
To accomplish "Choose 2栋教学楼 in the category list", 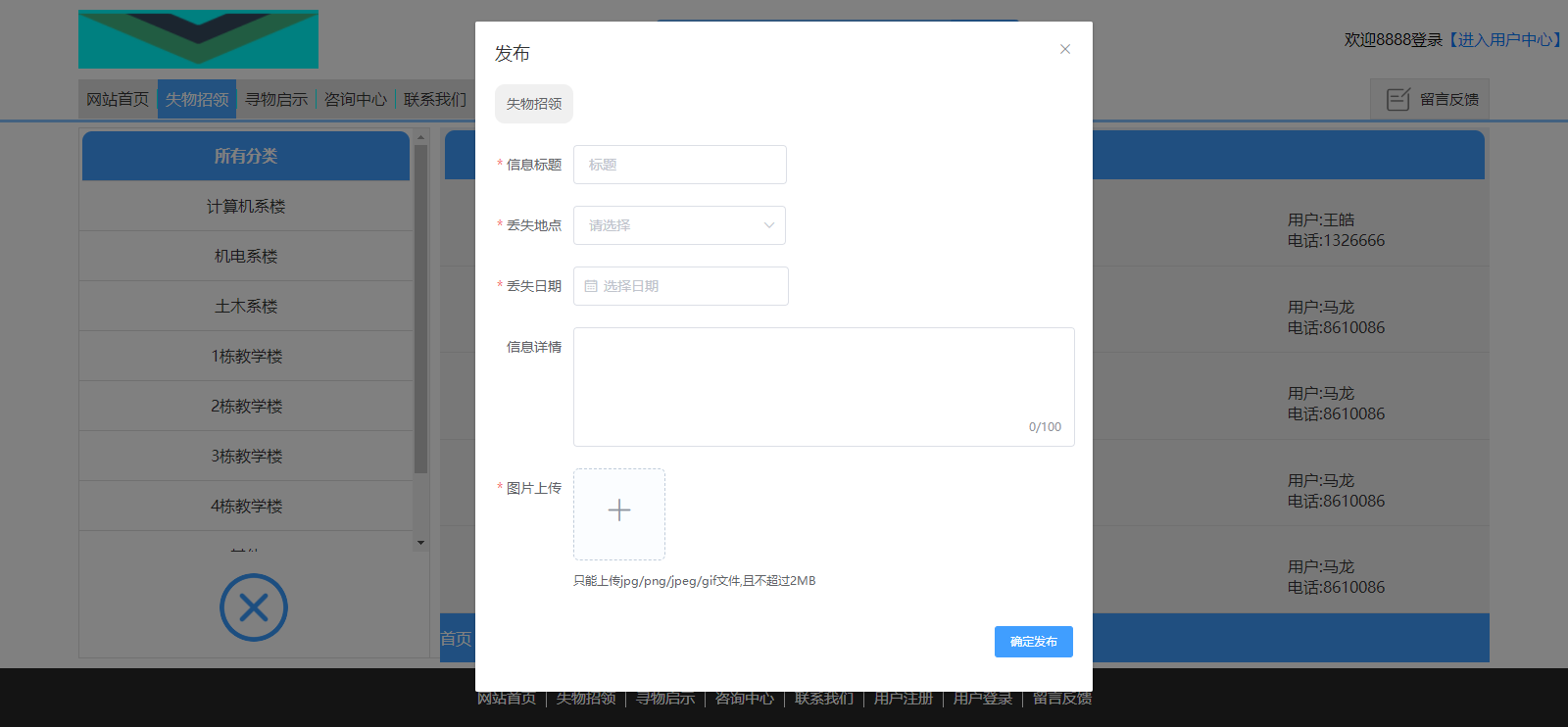I will pos(246,406).
